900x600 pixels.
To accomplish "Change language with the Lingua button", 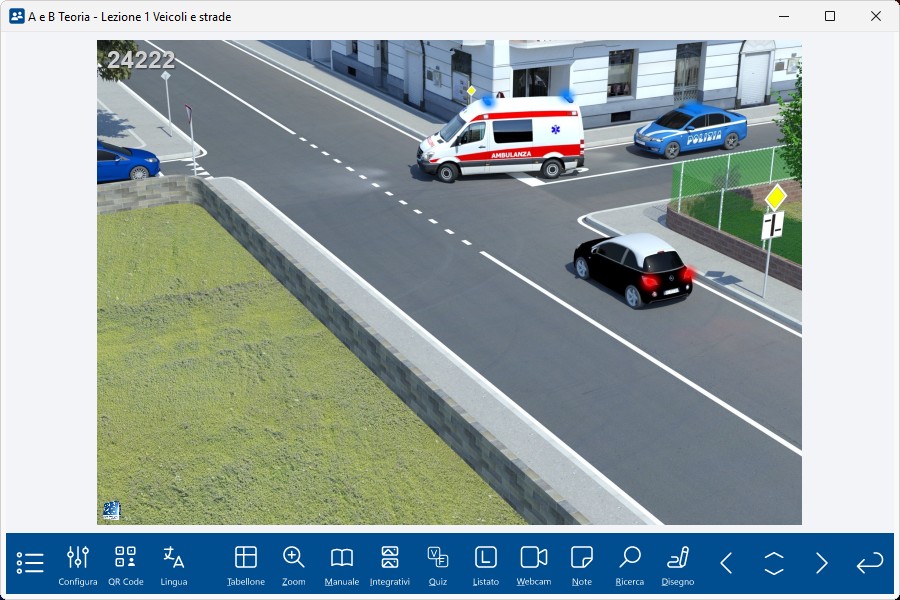I will (x=173, y=564).
